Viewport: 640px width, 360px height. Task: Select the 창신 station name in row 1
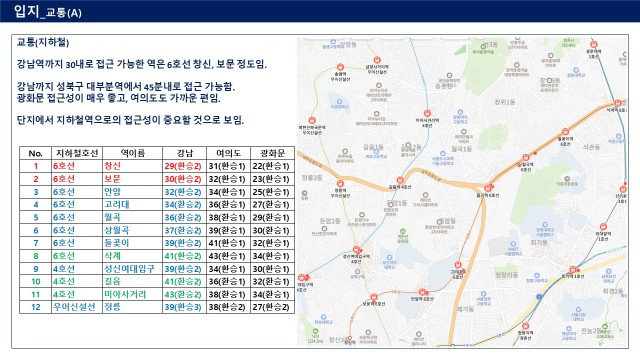point(112,166)
